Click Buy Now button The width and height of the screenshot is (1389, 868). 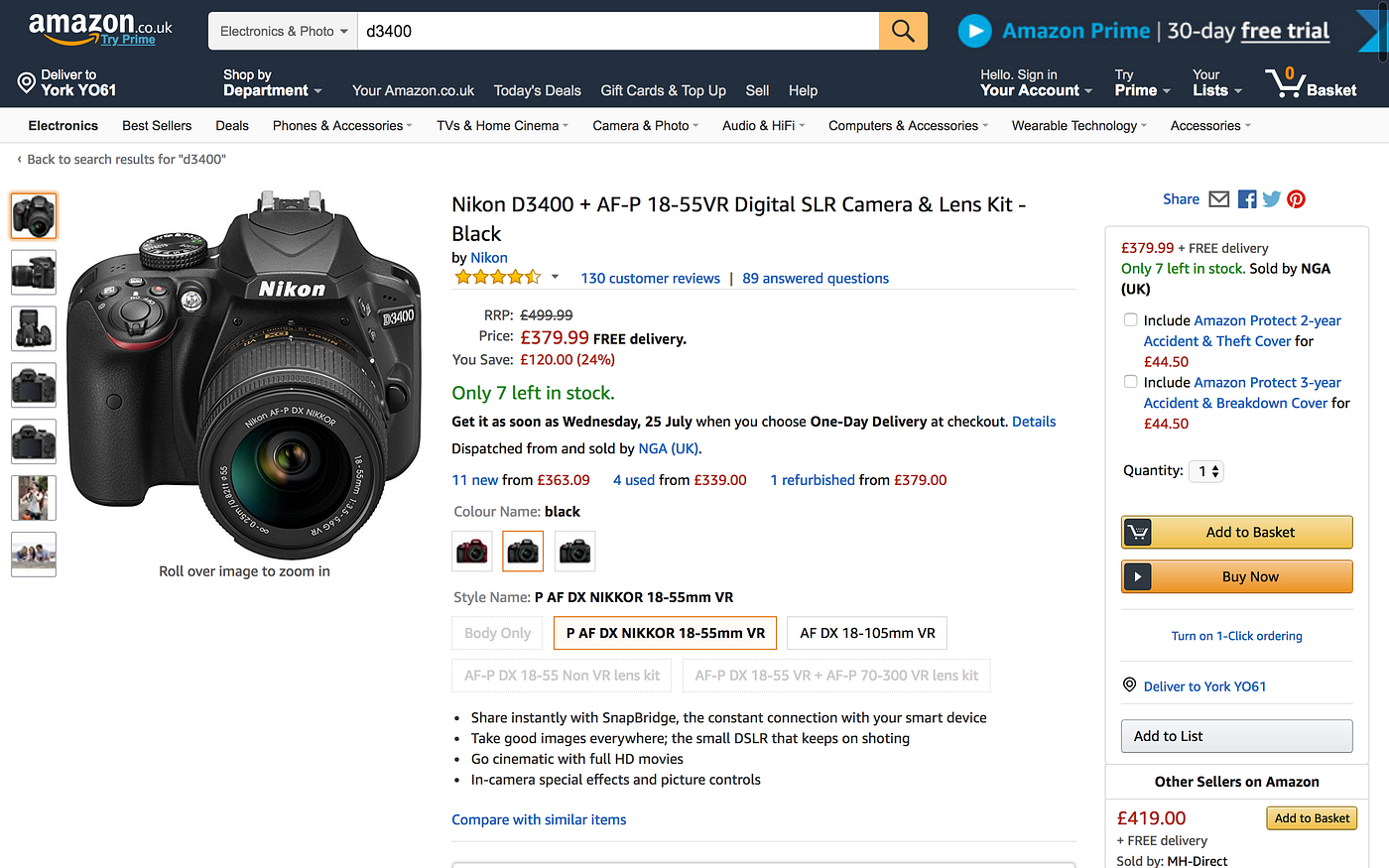(x=1237, y=576)
